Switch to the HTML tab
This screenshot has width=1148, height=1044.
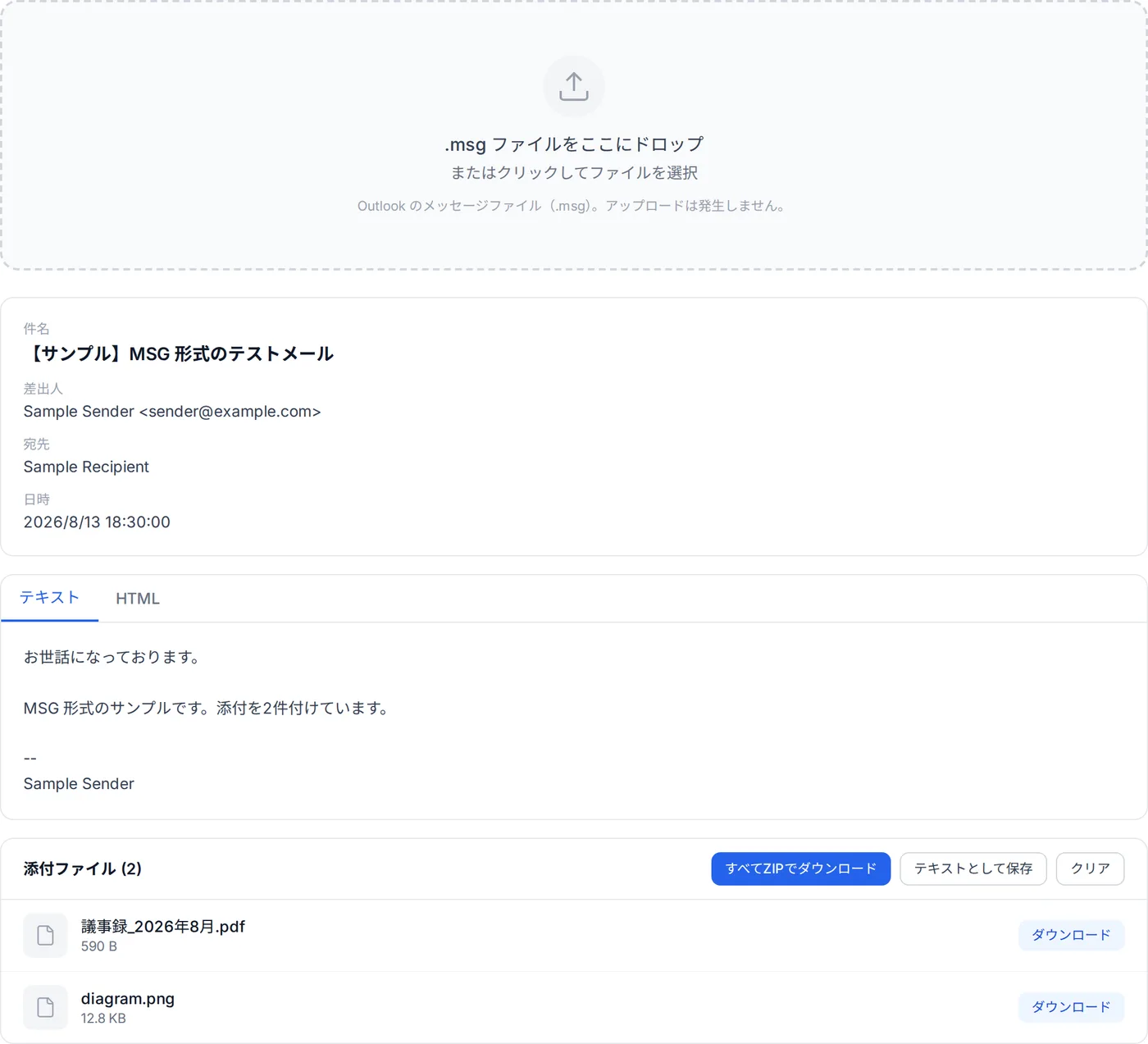(138, 599)
